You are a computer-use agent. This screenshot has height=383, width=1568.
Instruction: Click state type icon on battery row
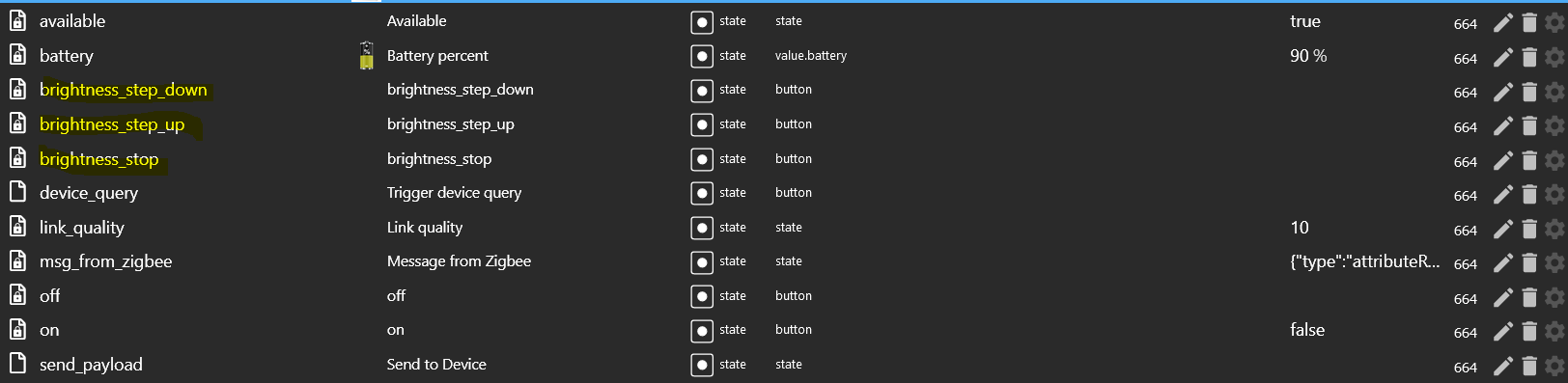click(702, 57)
